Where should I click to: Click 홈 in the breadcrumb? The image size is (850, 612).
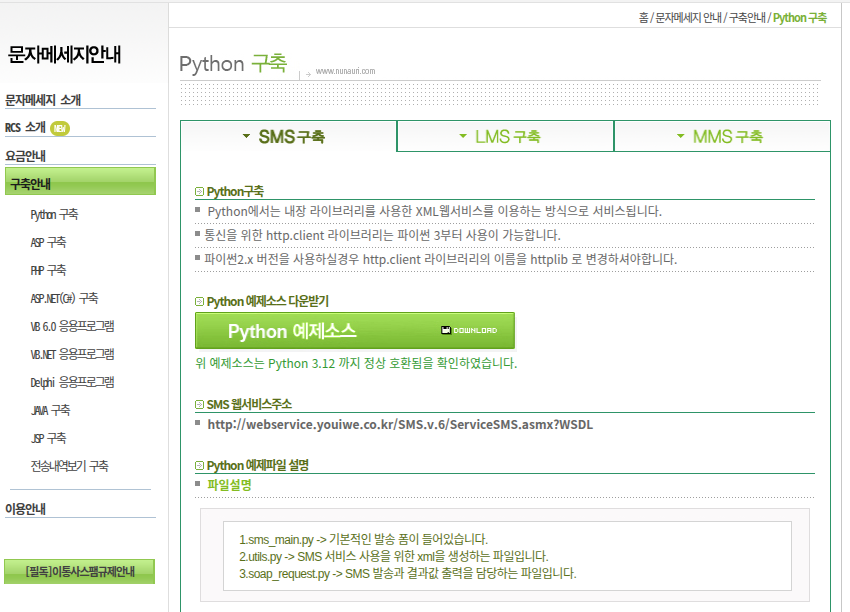tap(643, 18)
